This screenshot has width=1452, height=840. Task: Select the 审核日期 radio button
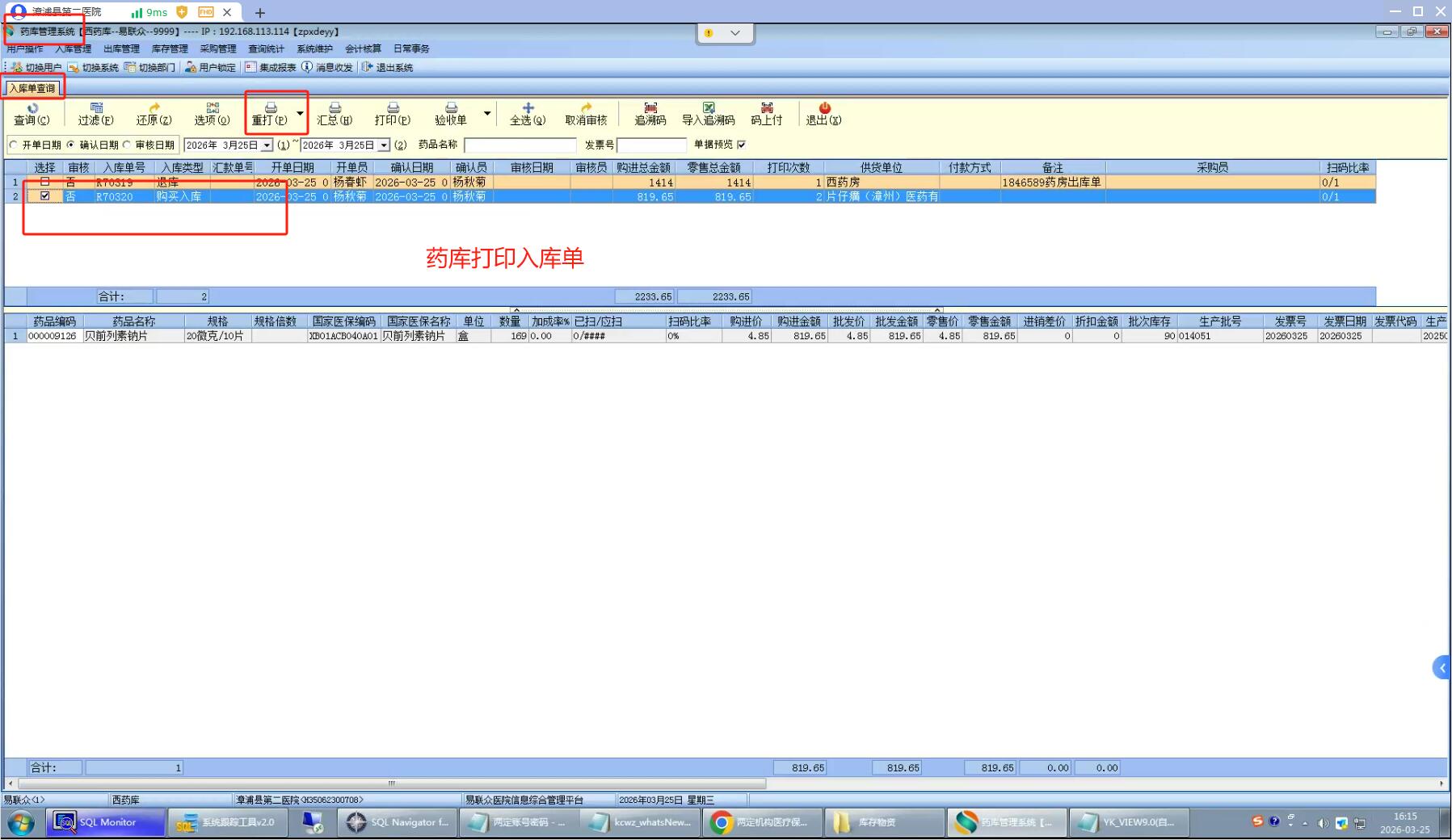(x=126, y=145)
